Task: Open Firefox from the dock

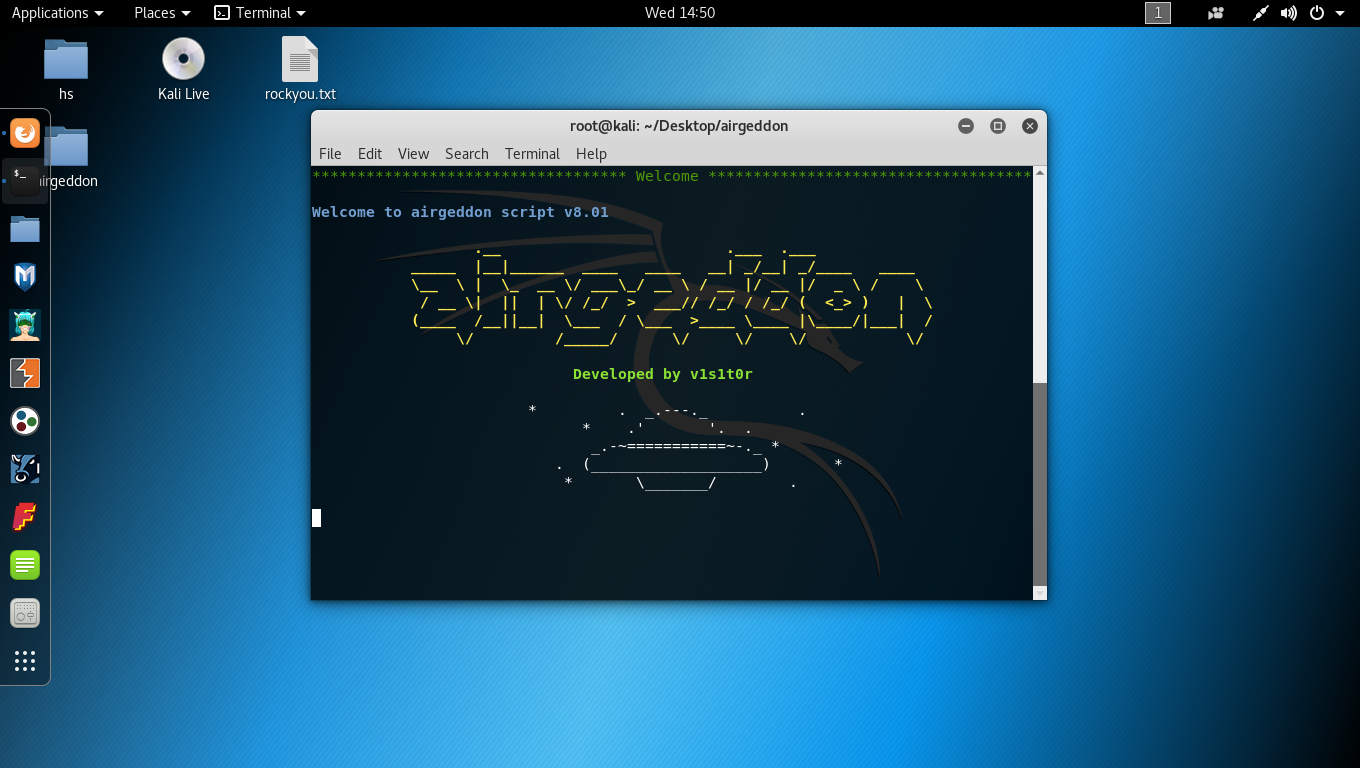Action: 25,133
